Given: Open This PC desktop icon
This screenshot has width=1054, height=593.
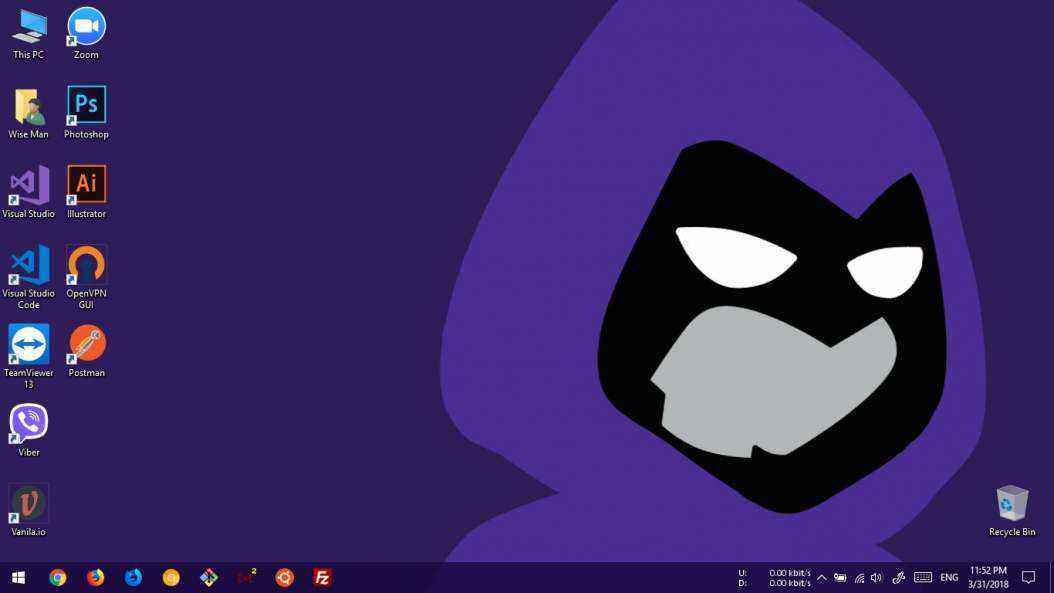Looking at the screenshot, I should [29, 34].
